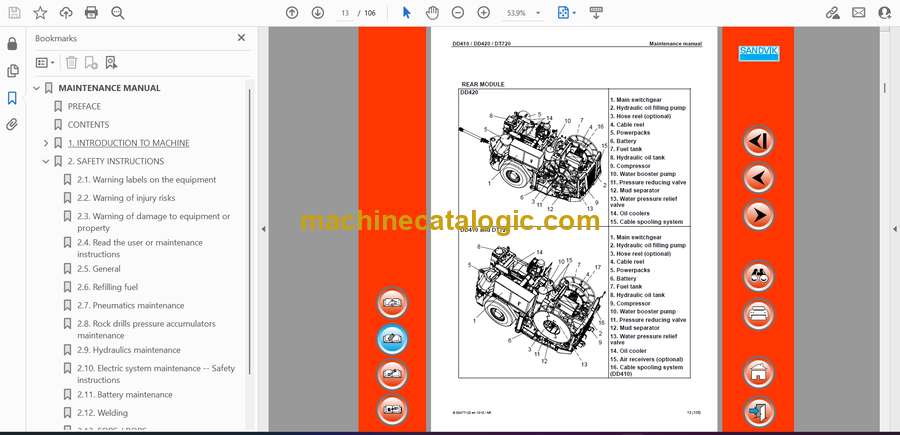Edit the current page number field
900x435 pixels.
[x=345, y=13]
